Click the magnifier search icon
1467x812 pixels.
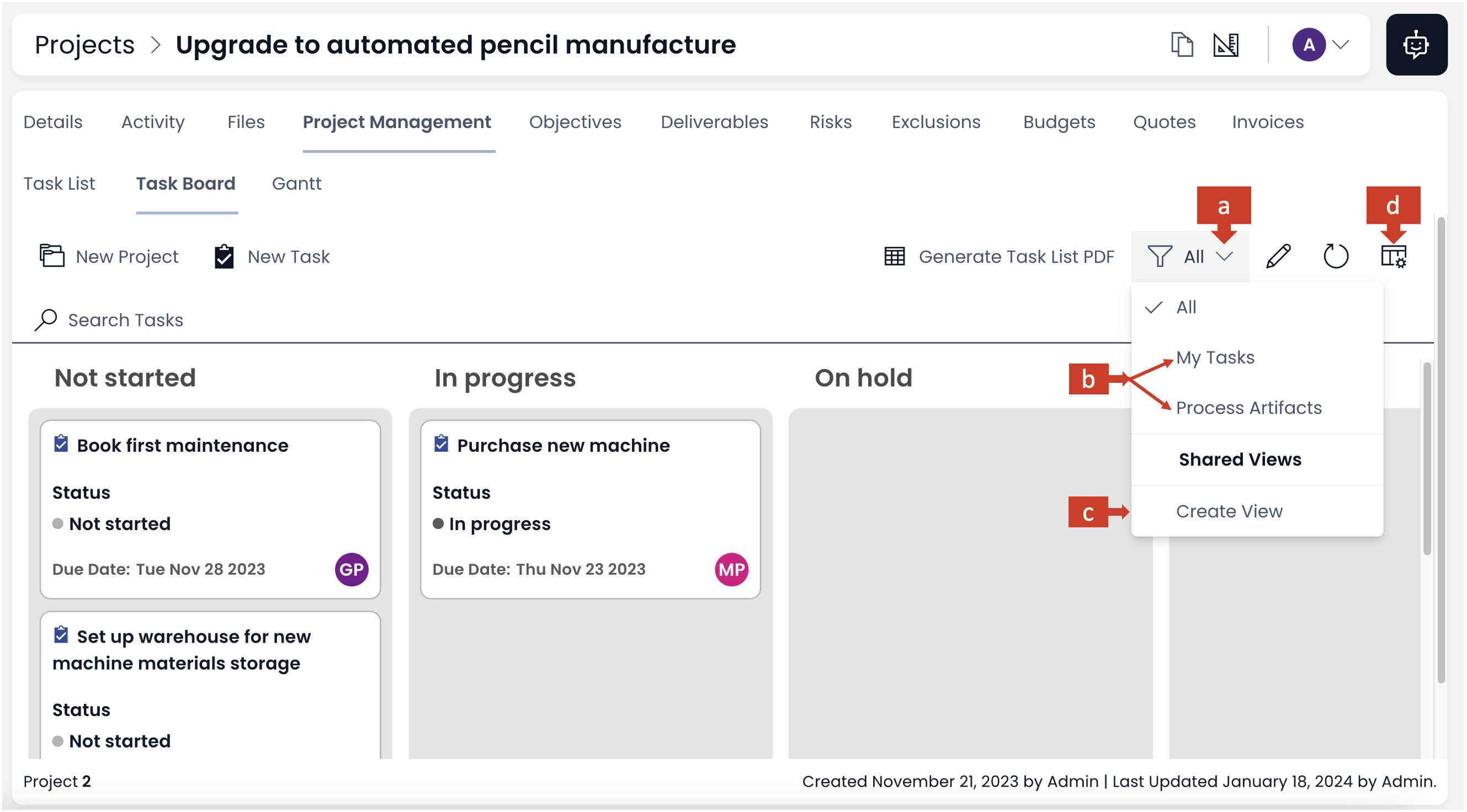pyautogui.click(x=46, y=320)
